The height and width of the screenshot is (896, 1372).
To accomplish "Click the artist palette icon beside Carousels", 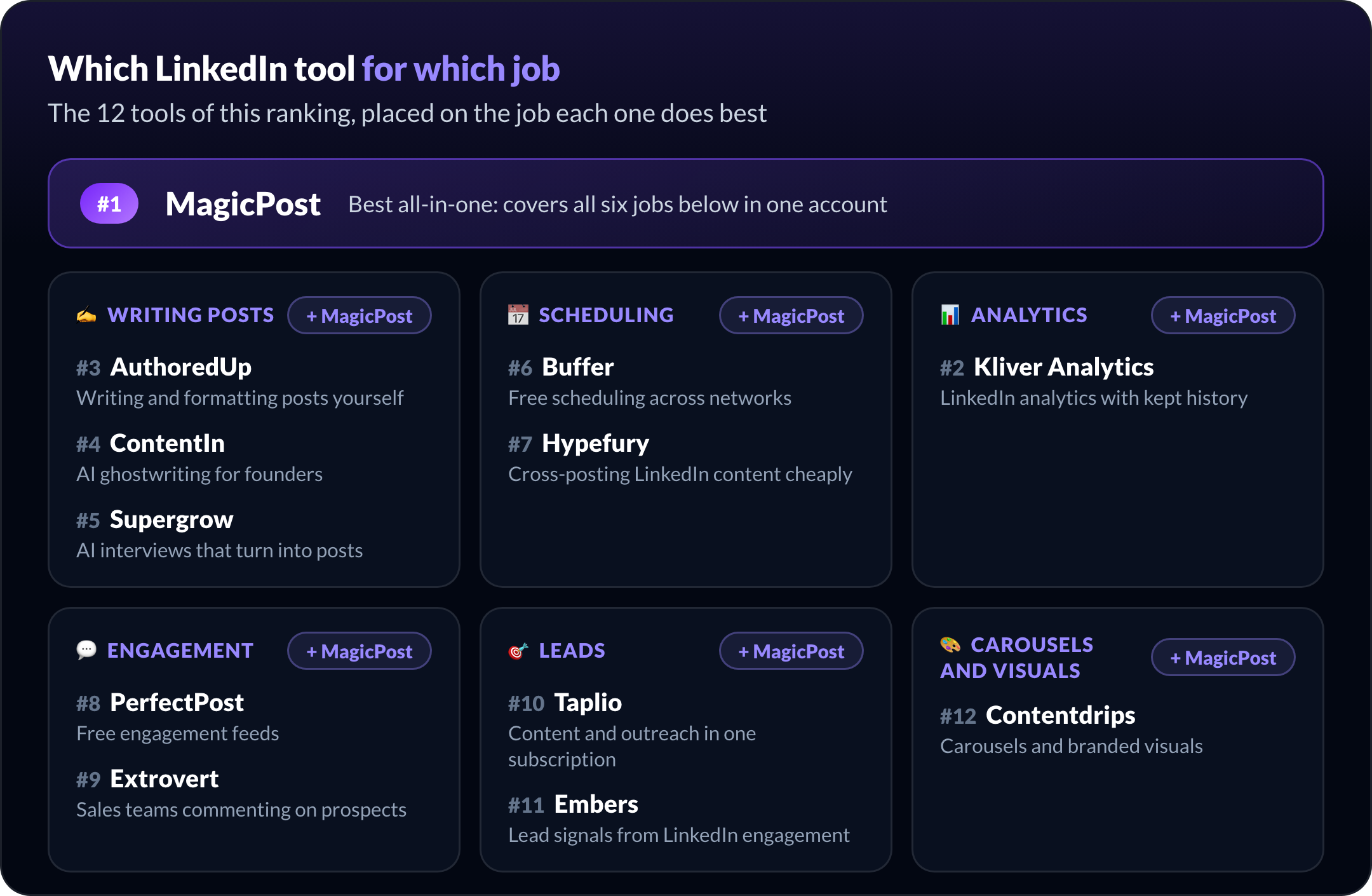I will (x=950, y=645).
